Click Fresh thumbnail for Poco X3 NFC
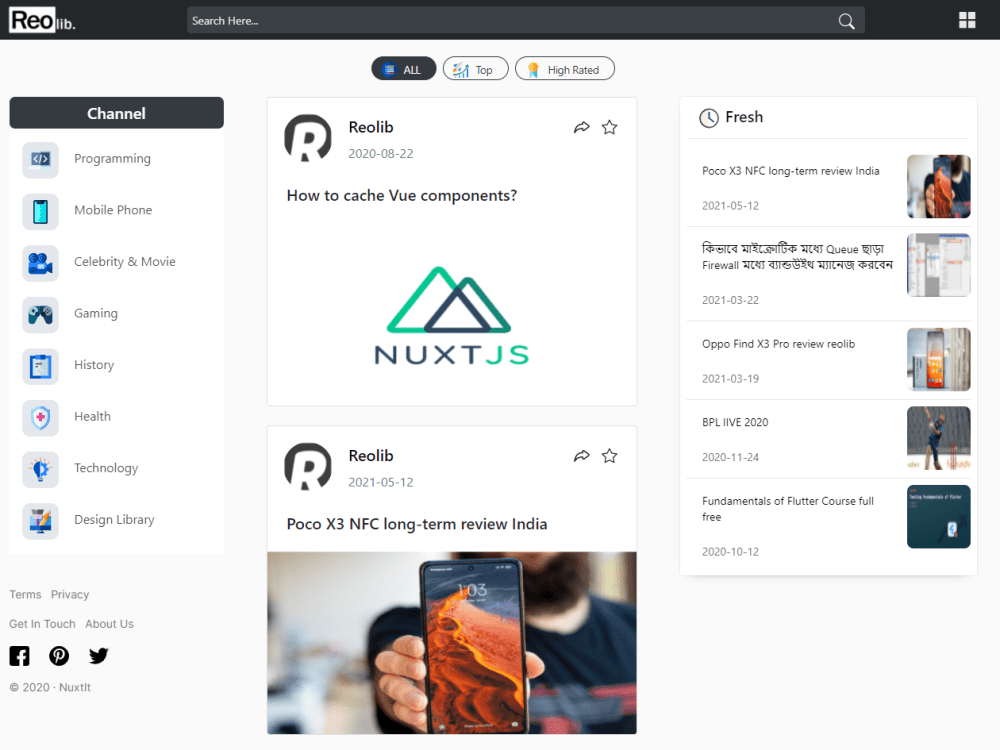The height and width of the screenshot is (750, 1000). point(939,186)
